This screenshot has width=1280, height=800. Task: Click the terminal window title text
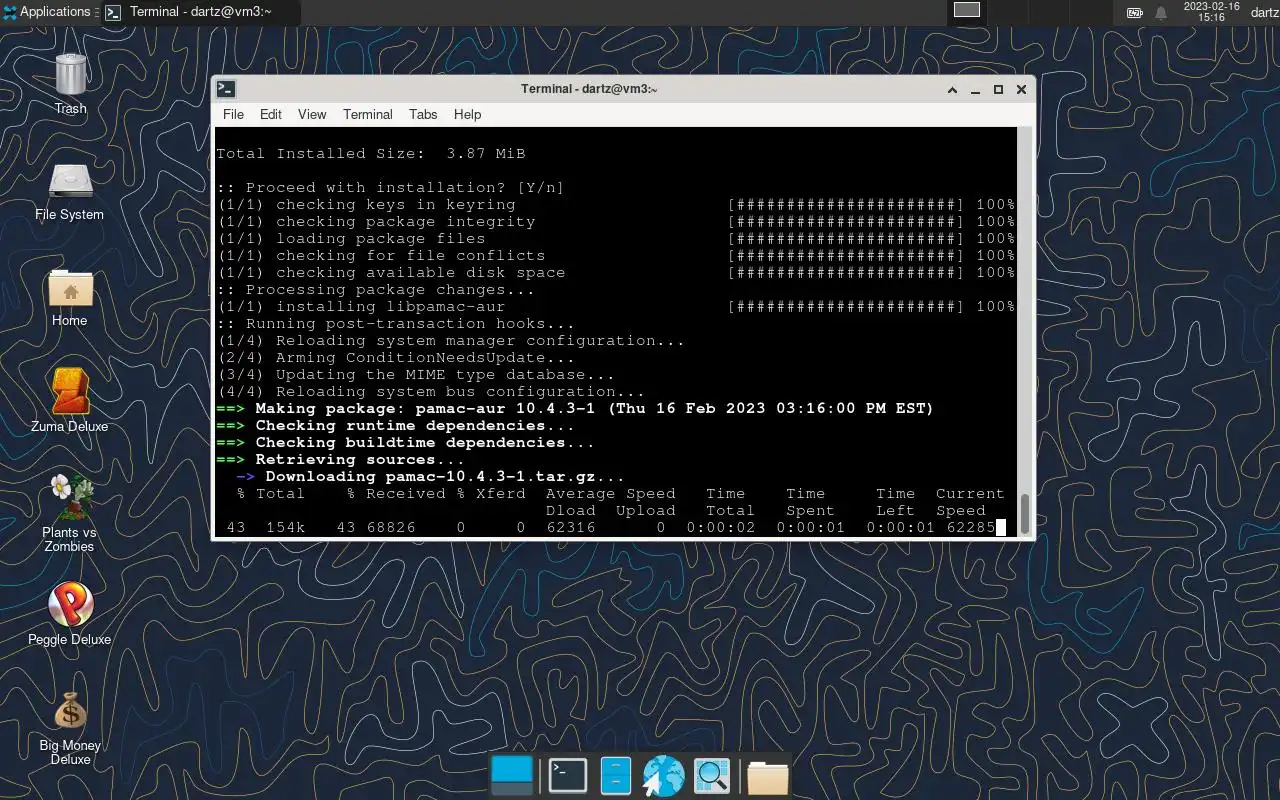tap(589, 89)
